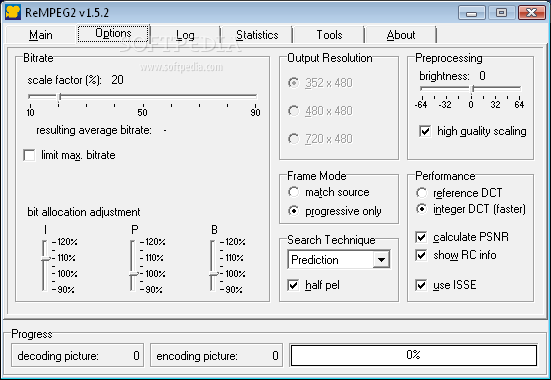Click the B frame bit allocation slider
Screen dimensions: 551x380
point(213,275)
